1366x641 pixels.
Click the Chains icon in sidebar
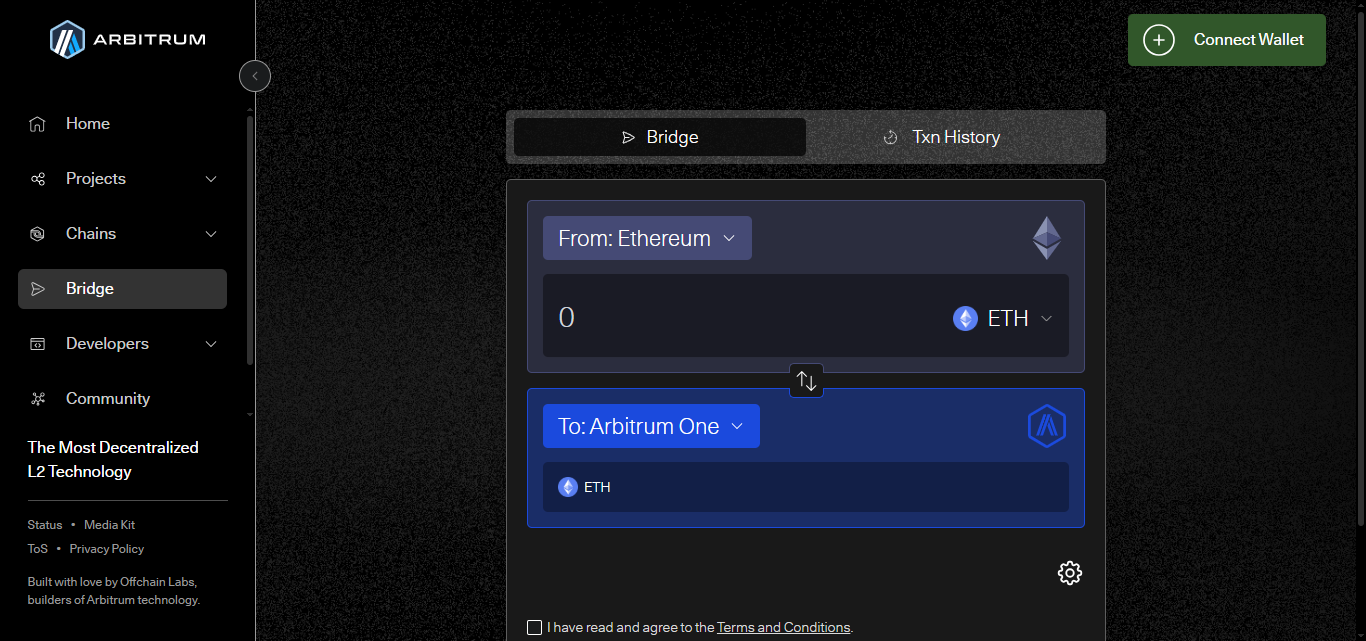tap(38, 234)
